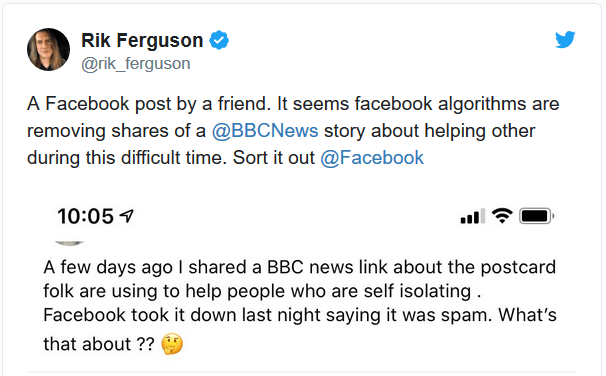Open the @BBCNews mention link
This screenshot has height=376, width=606.
pyautogui.click(x=265, y=131)
